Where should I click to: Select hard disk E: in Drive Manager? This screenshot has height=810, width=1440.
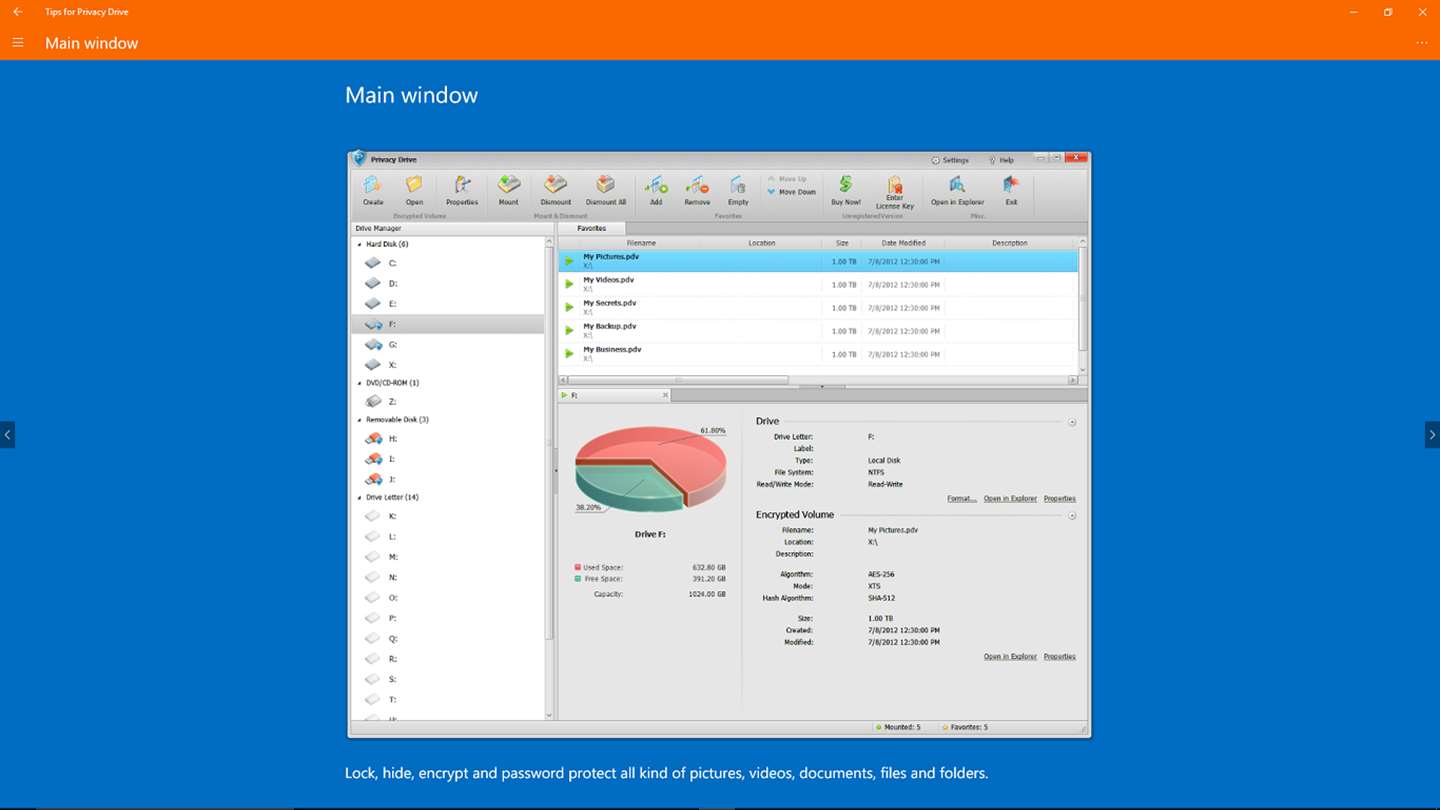[447, 304]
